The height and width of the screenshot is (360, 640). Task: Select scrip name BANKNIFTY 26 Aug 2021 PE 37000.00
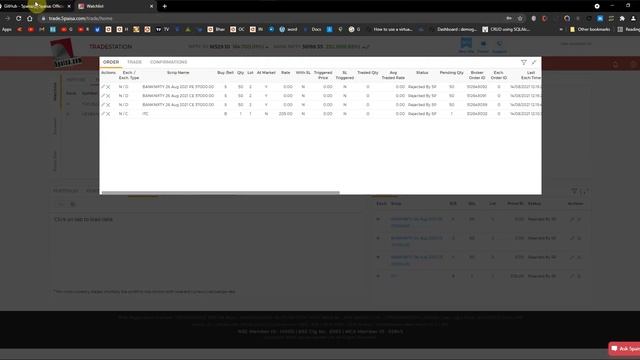178,87
